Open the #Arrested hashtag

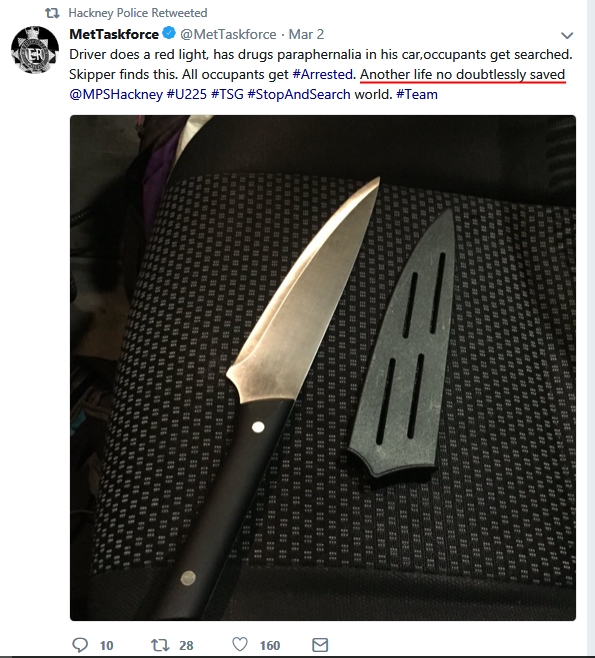pos(322,74)
